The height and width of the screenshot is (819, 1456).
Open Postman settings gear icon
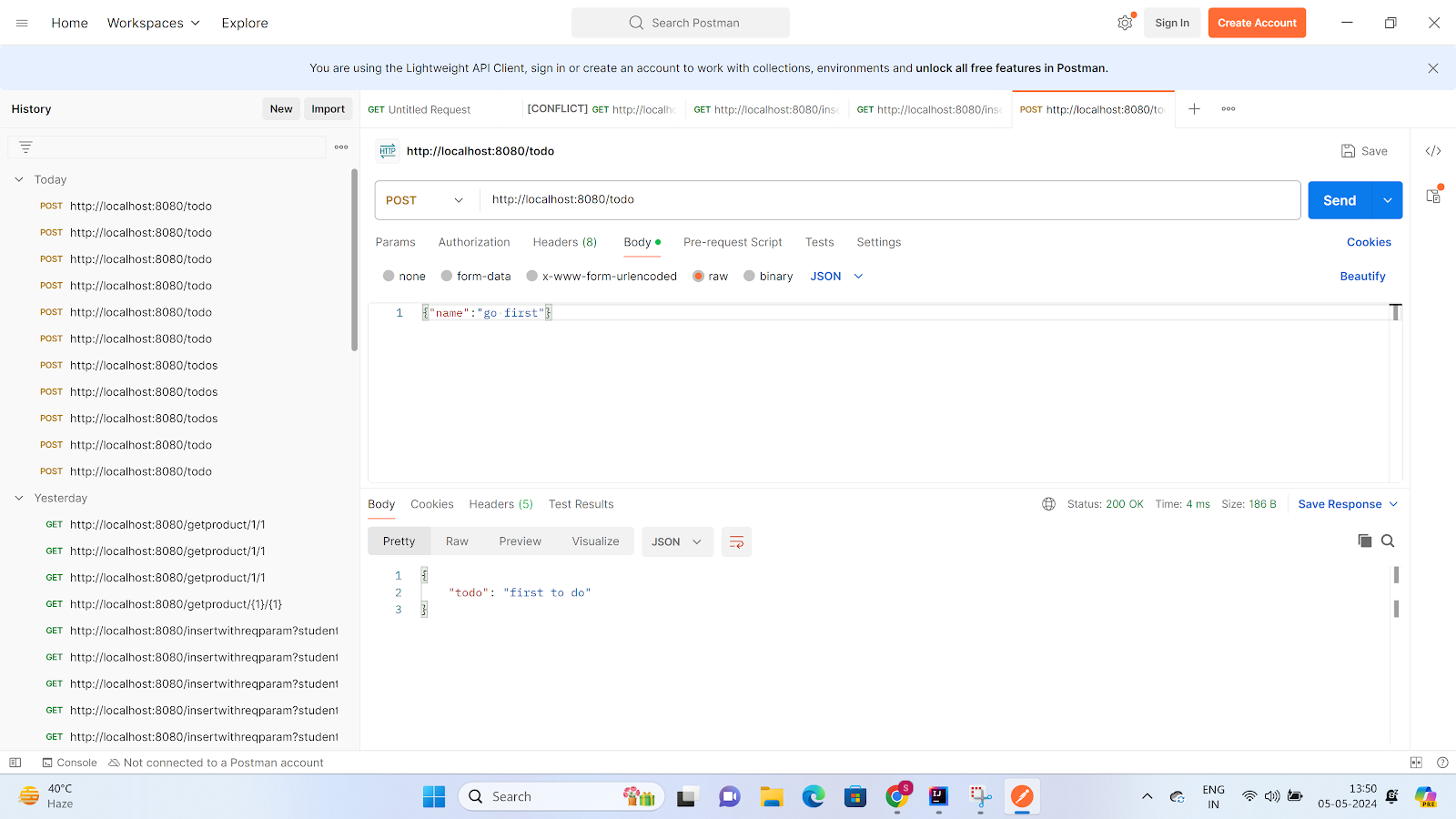(1126, 23)
